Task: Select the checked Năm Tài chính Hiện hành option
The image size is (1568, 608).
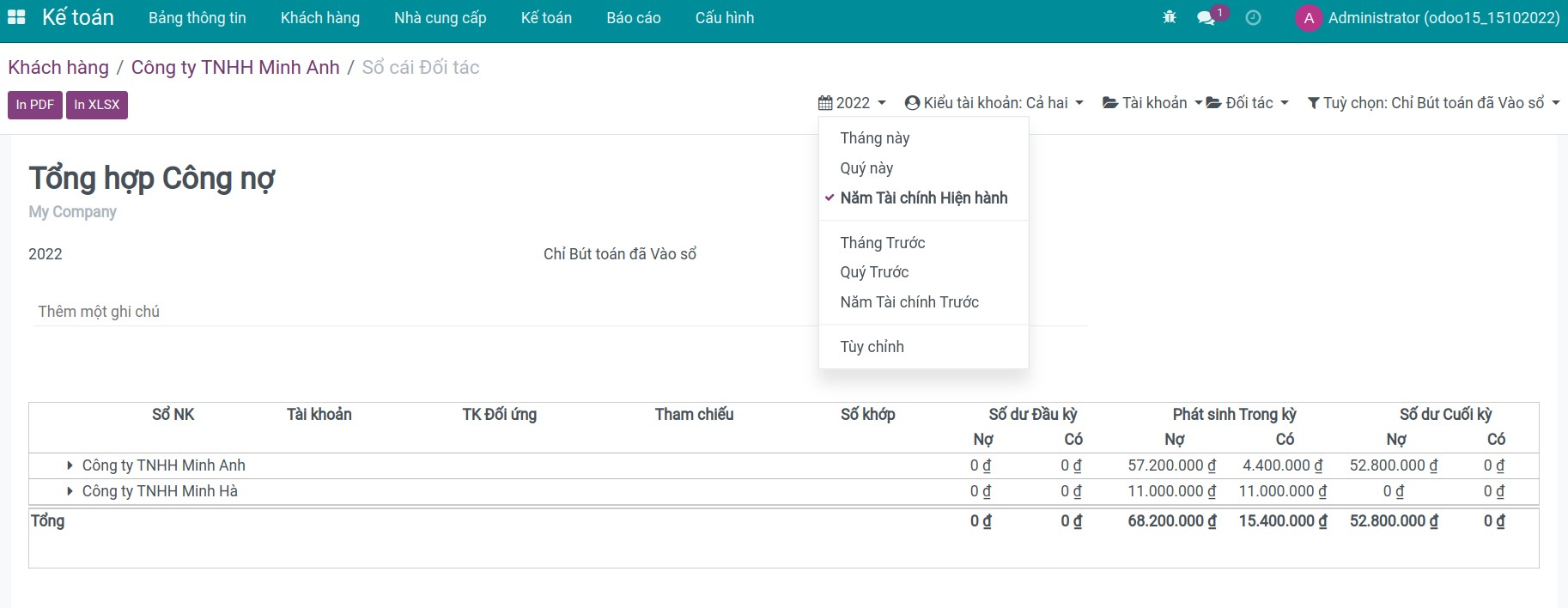Action: tap(923, 198)
